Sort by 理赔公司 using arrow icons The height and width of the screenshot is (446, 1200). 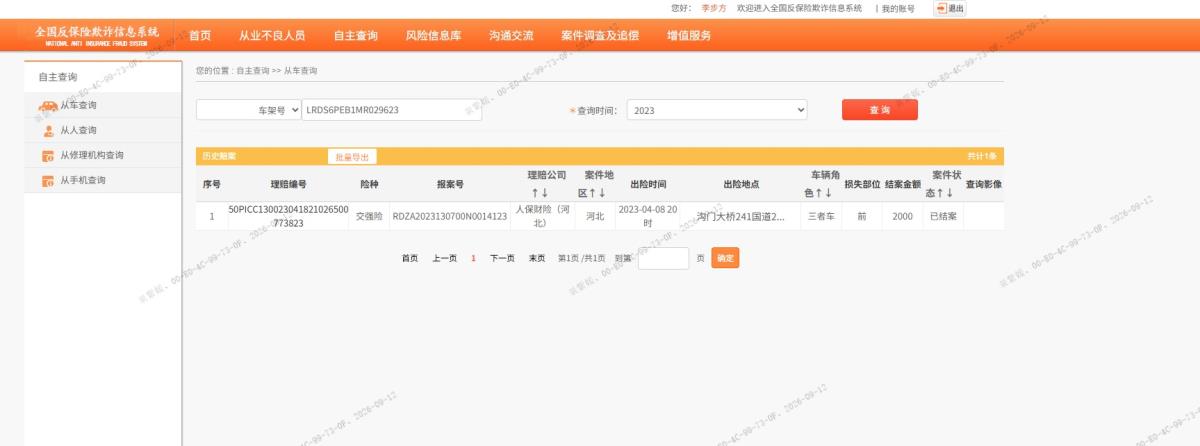tap(540, 193)
